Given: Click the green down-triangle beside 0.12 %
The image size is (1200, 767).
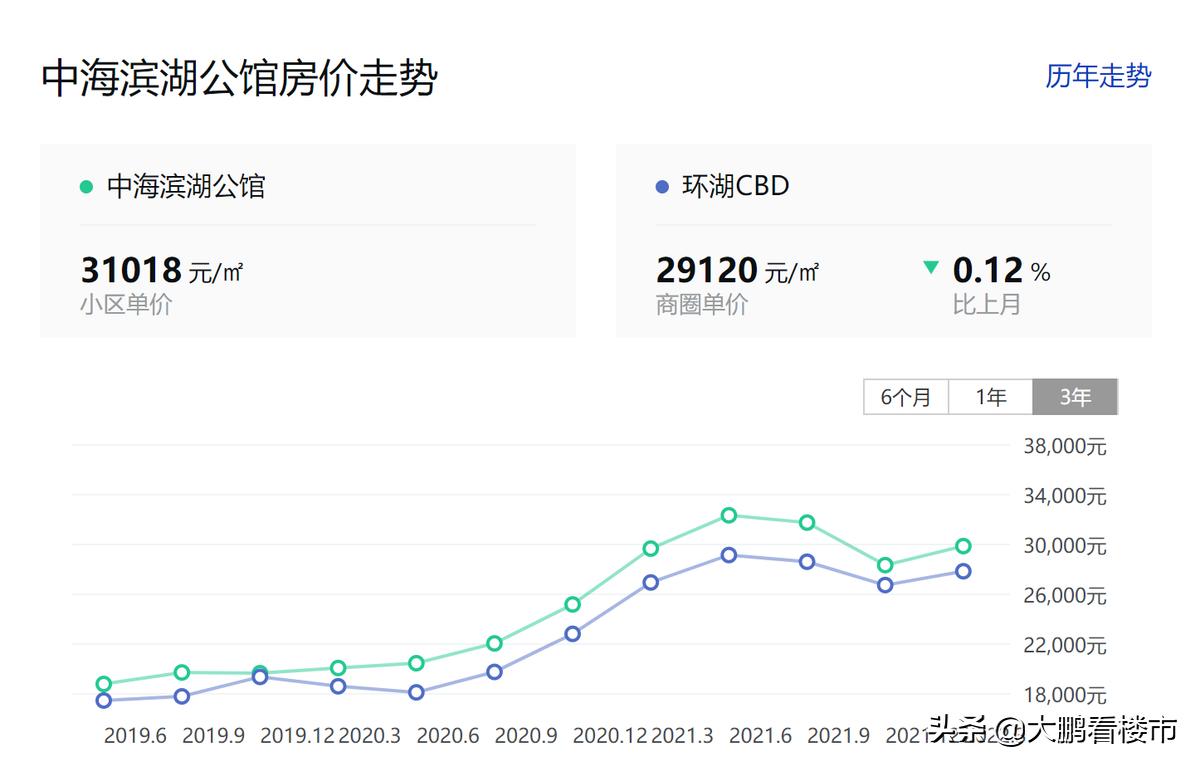Looking at the screenshot, I should [931, 267].
